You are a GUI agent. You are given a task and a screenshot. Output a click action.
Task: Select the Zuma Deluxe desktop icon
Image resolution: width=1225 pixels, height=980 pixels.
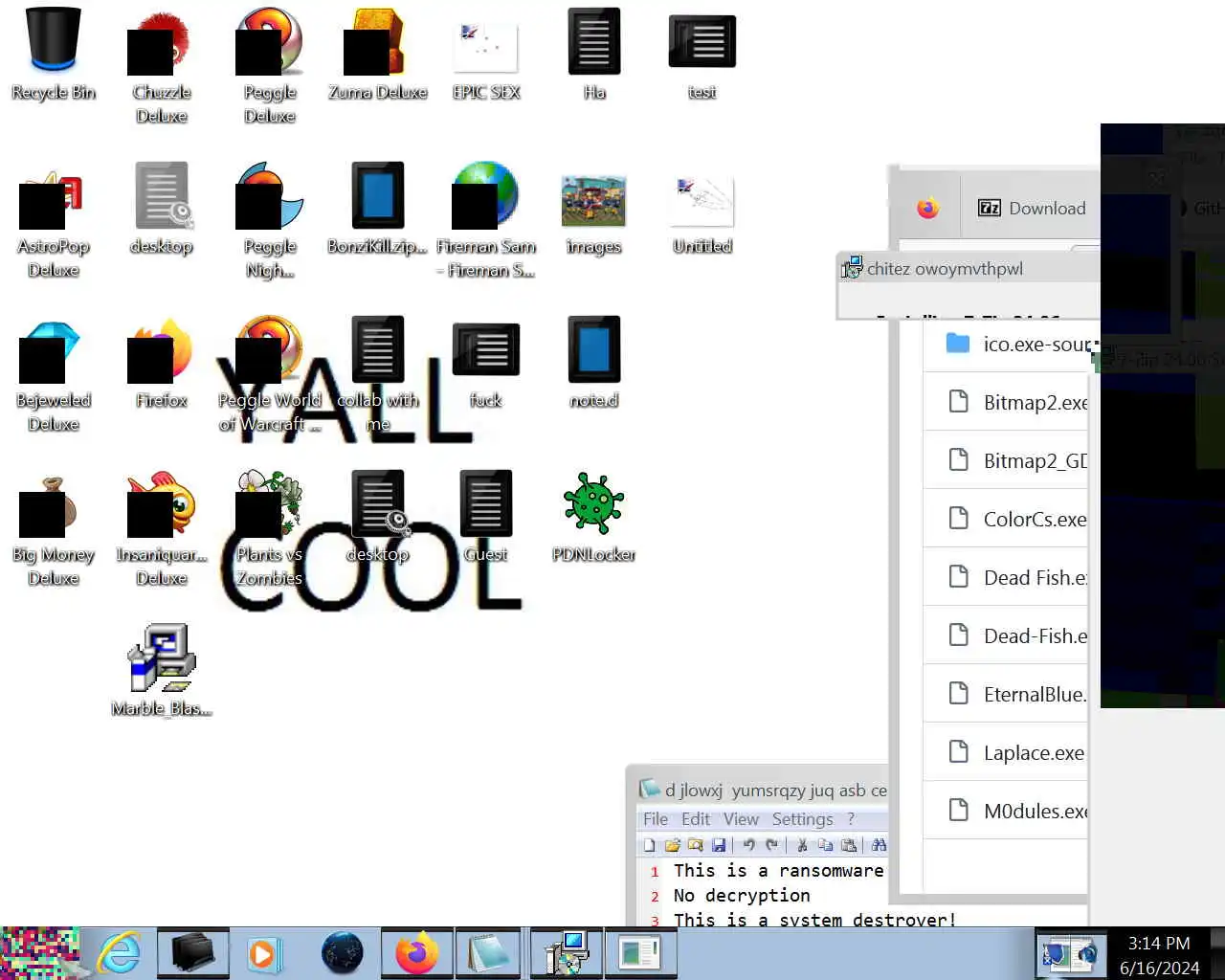(x=378, y=54)
